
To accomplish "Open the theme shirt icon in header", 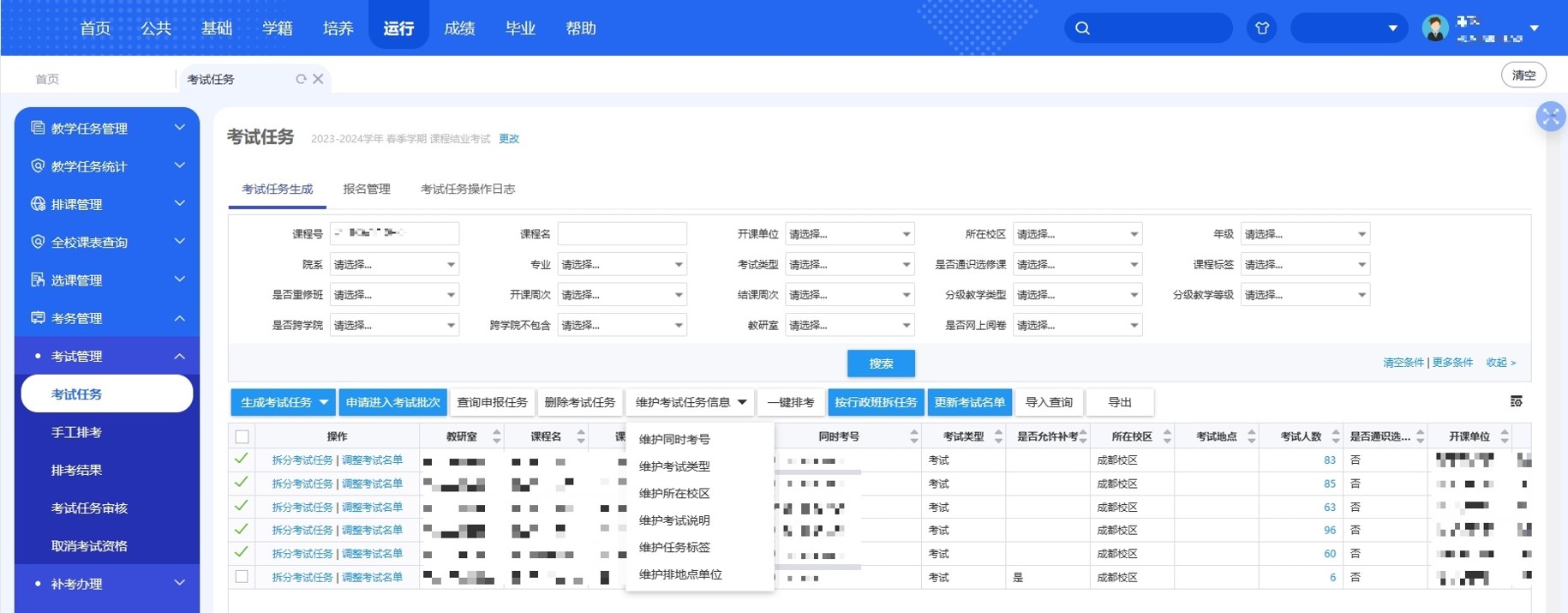I will coord(1262,28).
